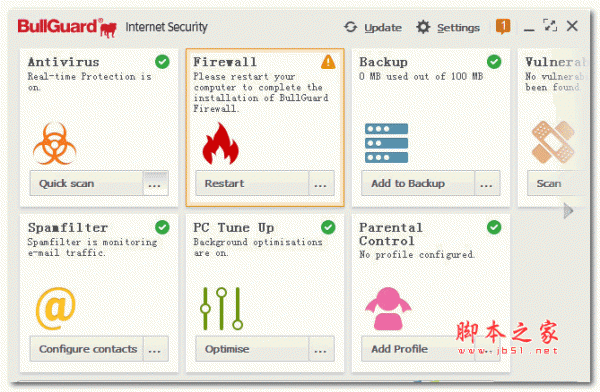Click 'No profile configured' status text
This screenshot has height=392, width=600.
click(417, 255)
